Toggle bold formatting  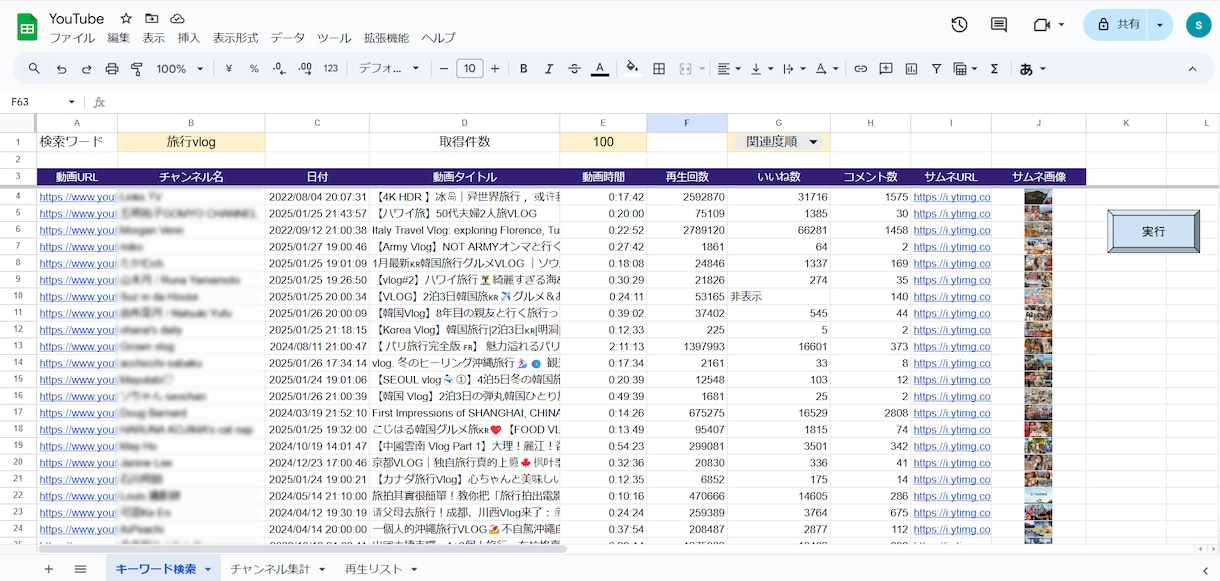(523, 69)
